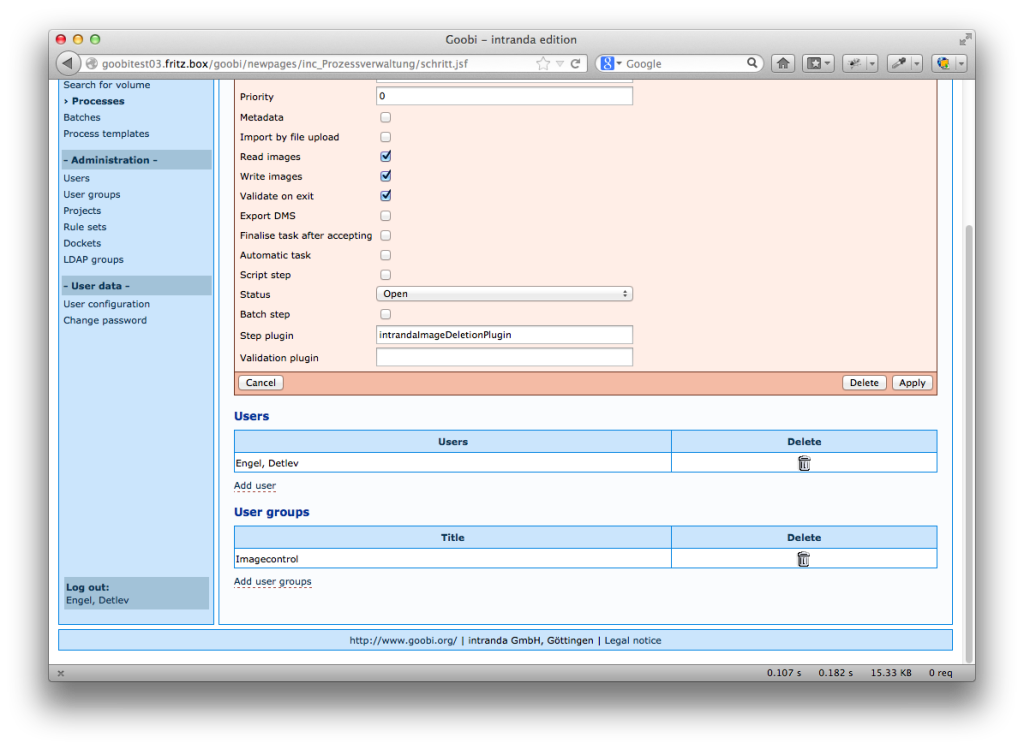The height and width of the screenshot is (749, 1024).
Task: Enable the Script step checkbox
Action: point(385,275)
